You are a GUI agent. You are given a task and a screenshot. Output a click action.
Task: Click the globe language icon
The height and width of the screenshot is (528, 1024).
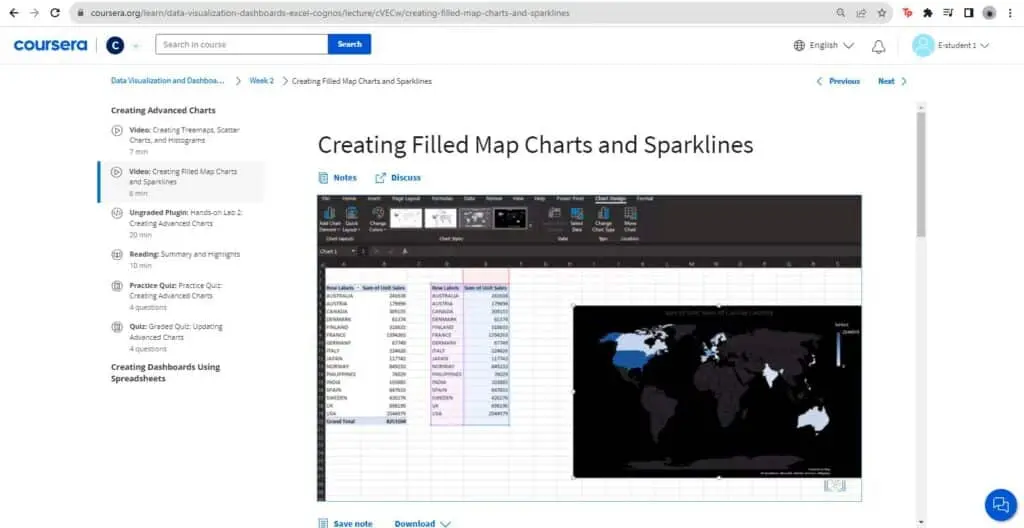coord(799,45)
